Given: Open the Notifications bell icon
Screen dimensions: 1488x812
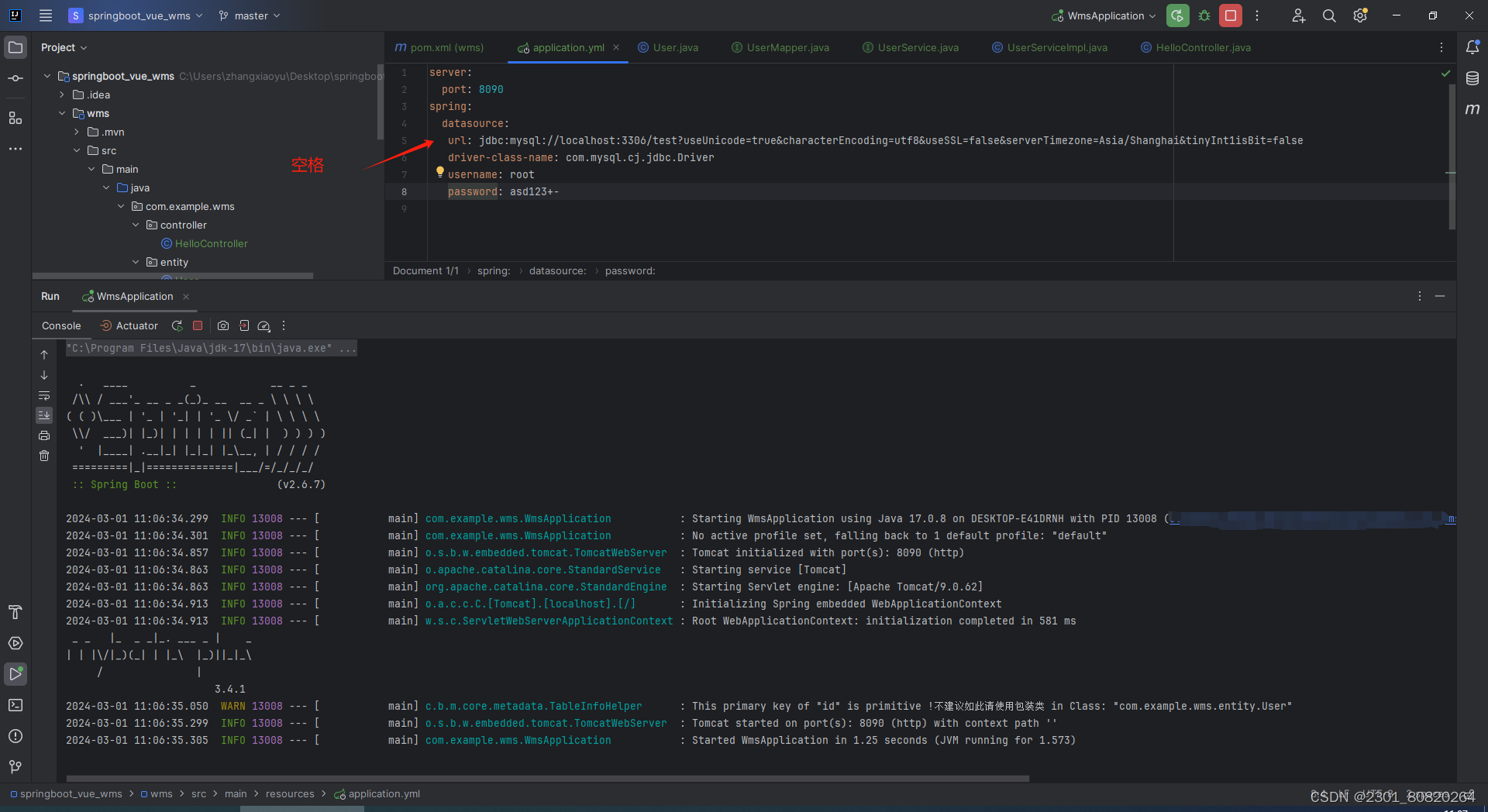Looking at the screenshot, I should coord(1473,47).
